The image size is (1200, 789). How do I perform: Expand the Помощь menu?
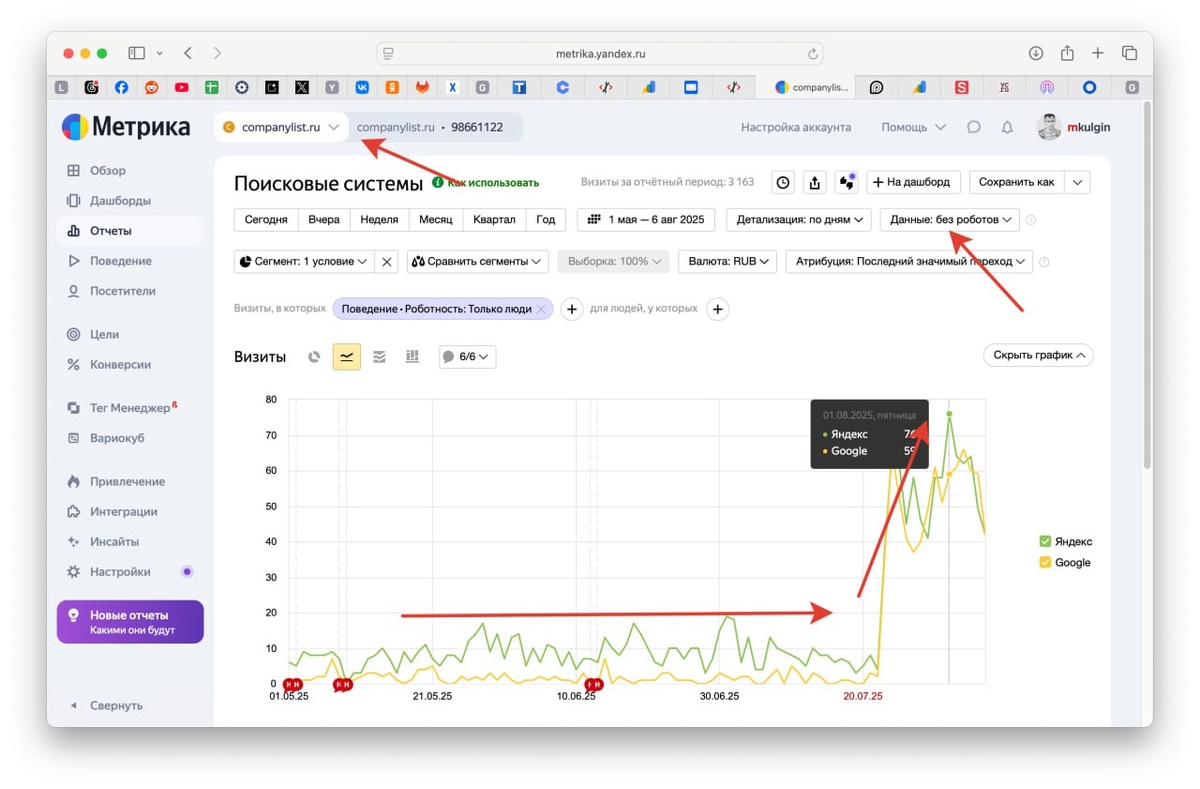[913, 127]
